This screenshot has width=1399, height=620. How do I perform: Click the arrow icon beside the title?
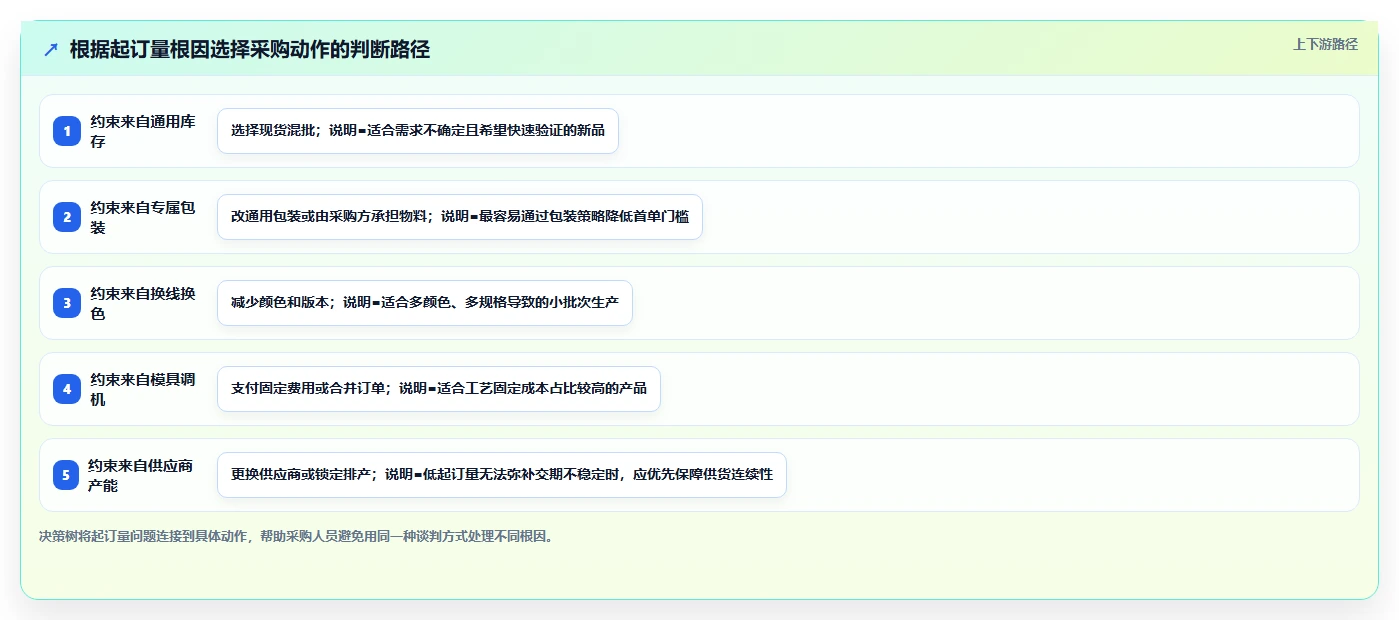point(51,50)
